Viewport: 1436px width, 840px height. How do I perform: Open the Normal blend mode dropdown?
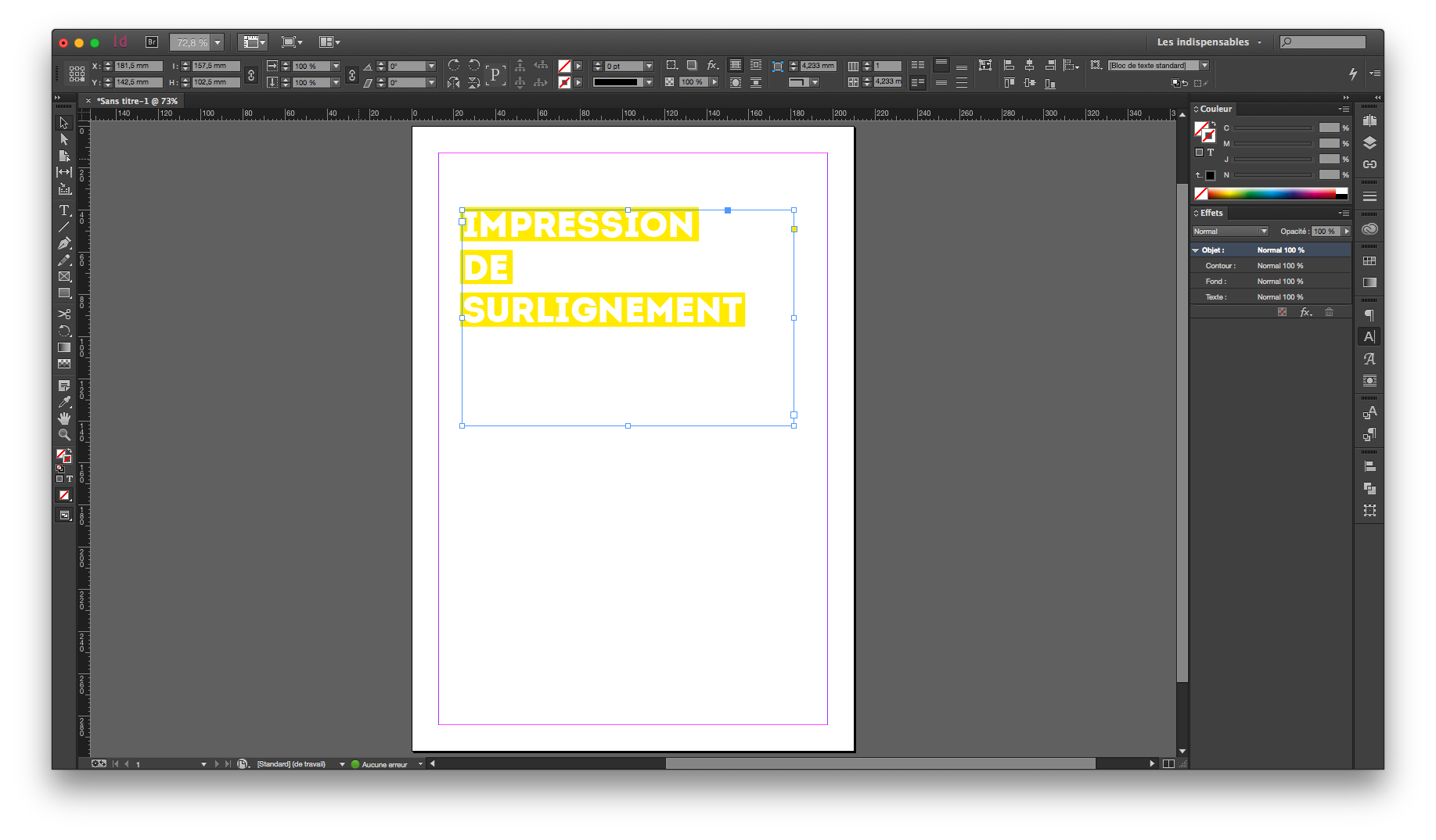1264,232
